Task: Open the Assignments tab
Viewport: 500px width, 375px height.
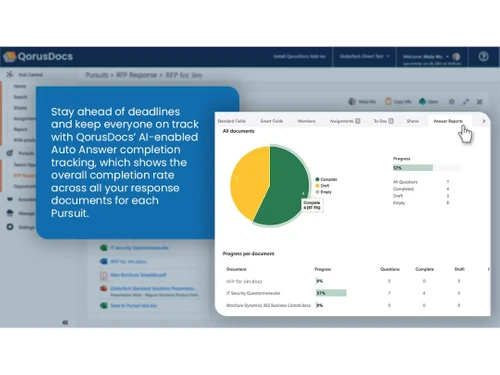Action: [345, 121]
